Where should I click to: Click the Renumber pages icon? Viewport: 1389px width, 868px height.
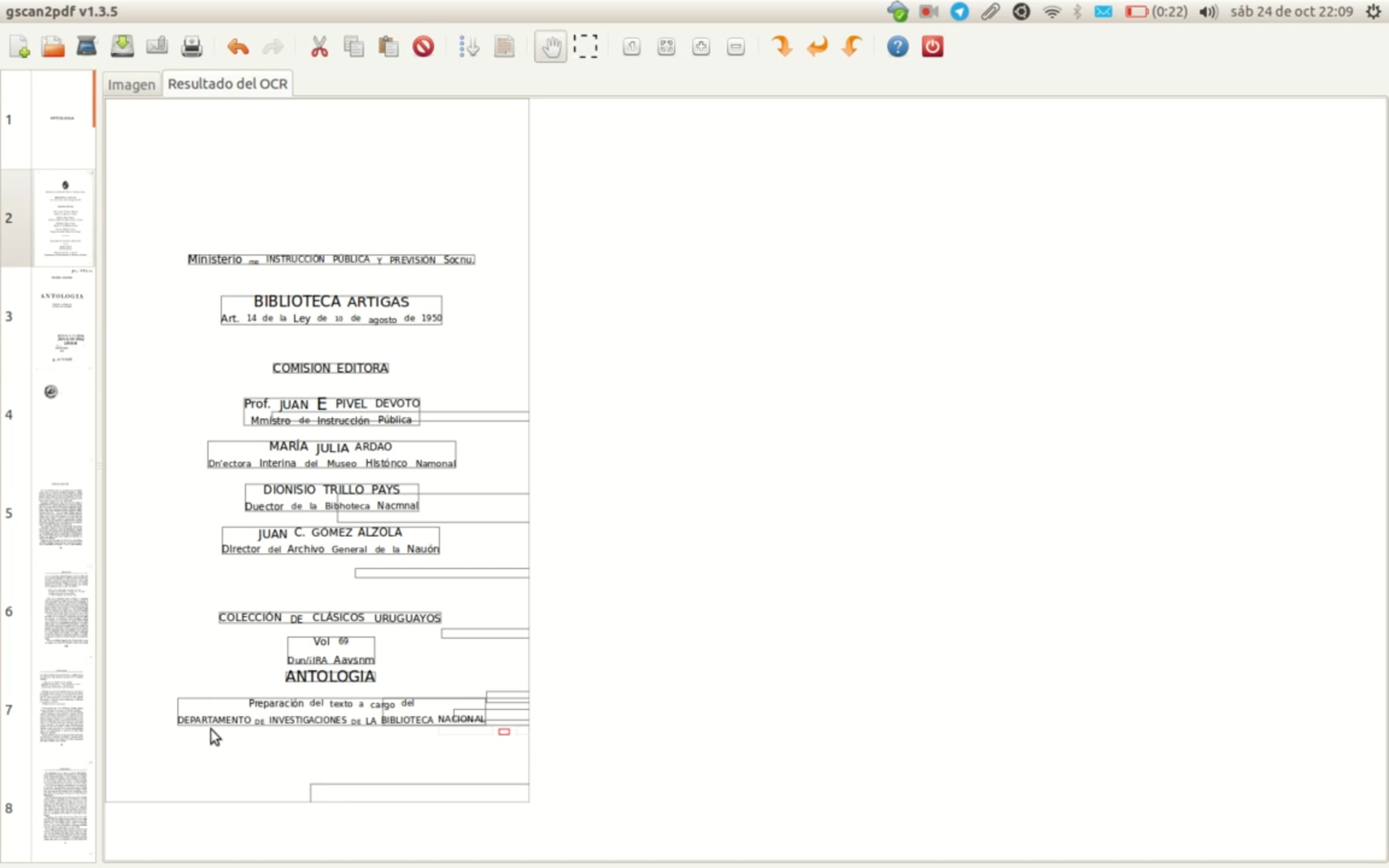(469, 46)
